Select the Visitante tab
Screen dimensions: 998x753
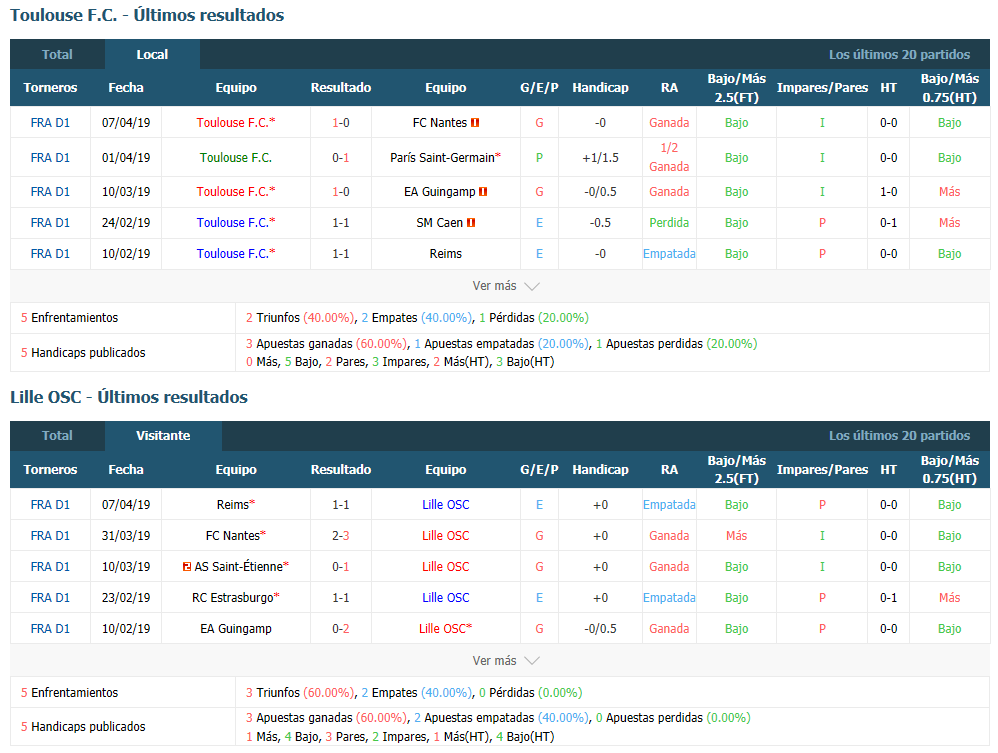(163, 436)
